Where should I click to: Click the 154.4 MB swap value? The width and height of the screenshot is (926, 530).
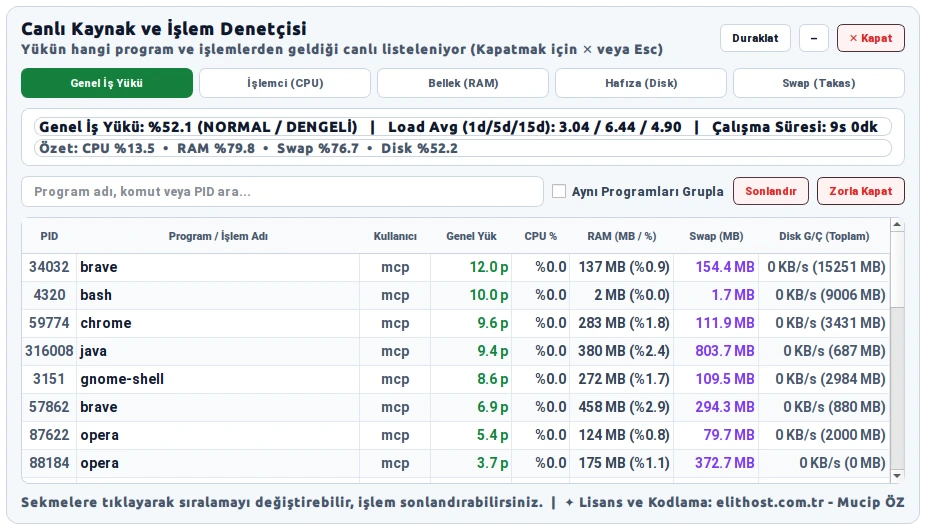[x=725, y=267]
